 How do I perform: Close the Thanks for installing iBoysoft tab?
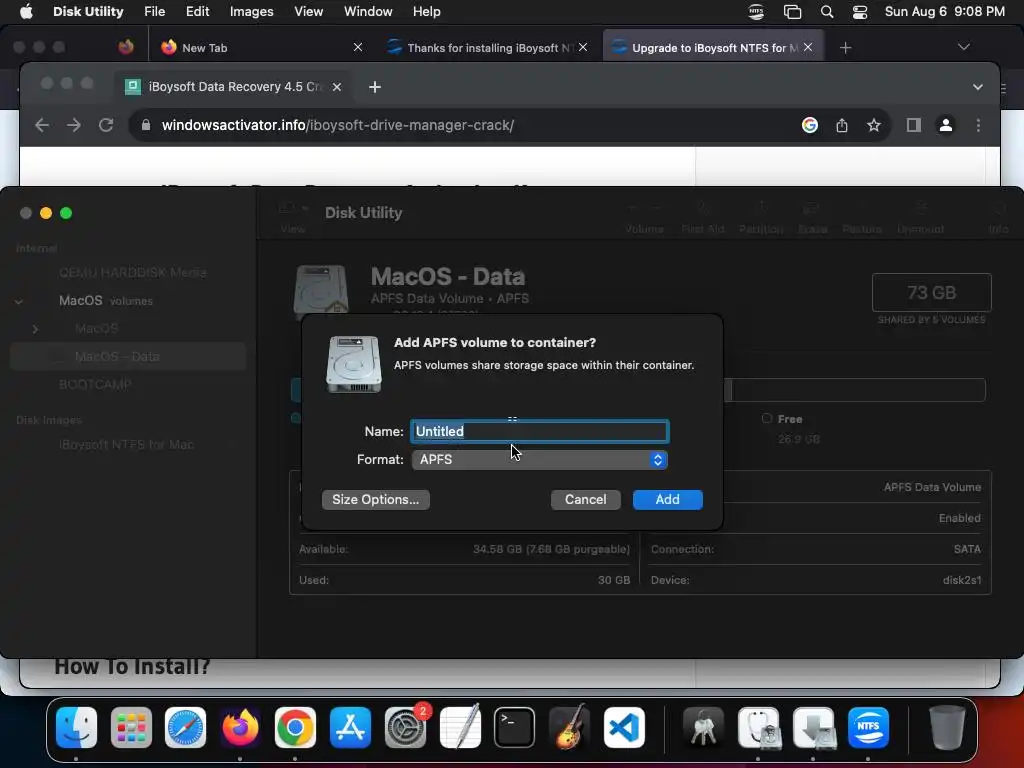pos(583,48)
